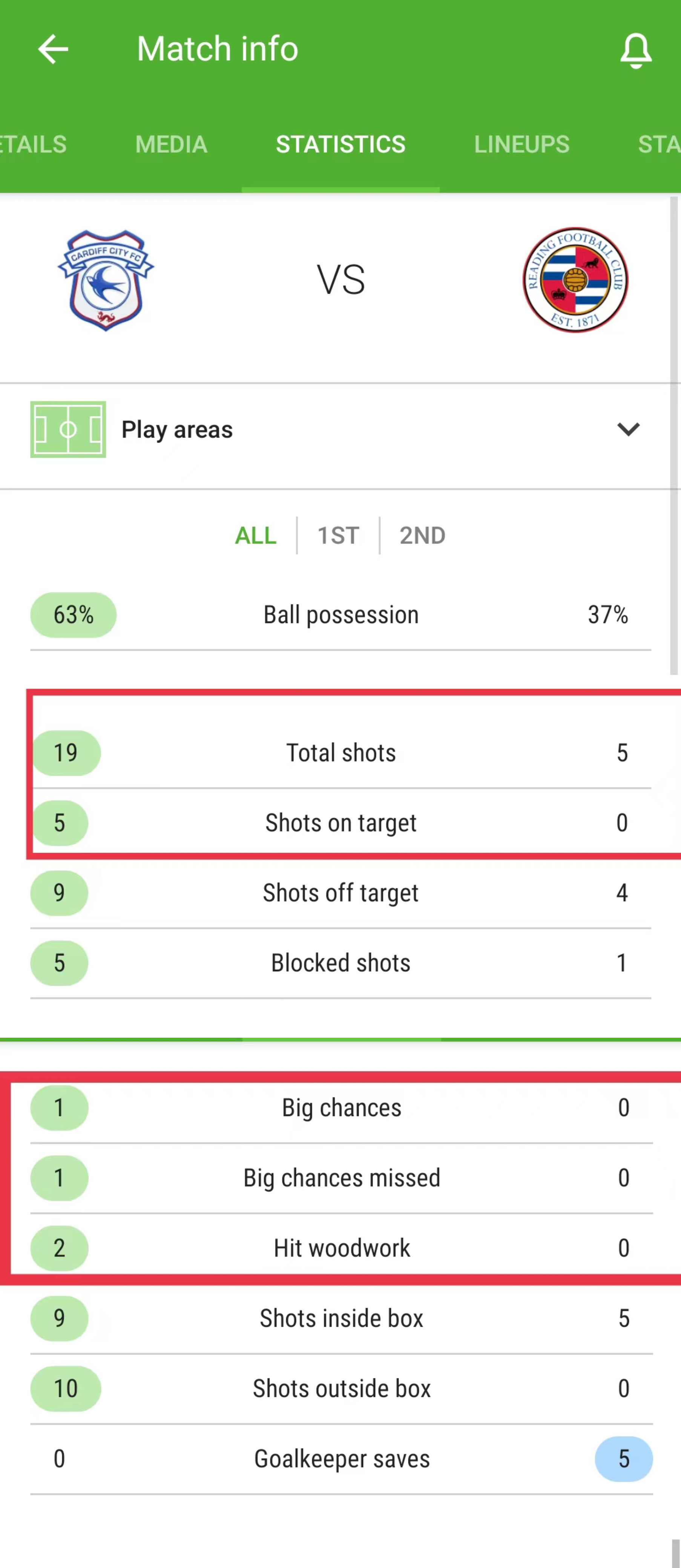Viewport: 681px width, 1568px height.
Task: Open the Reading Football Club crest
Action: coord(575,280)
